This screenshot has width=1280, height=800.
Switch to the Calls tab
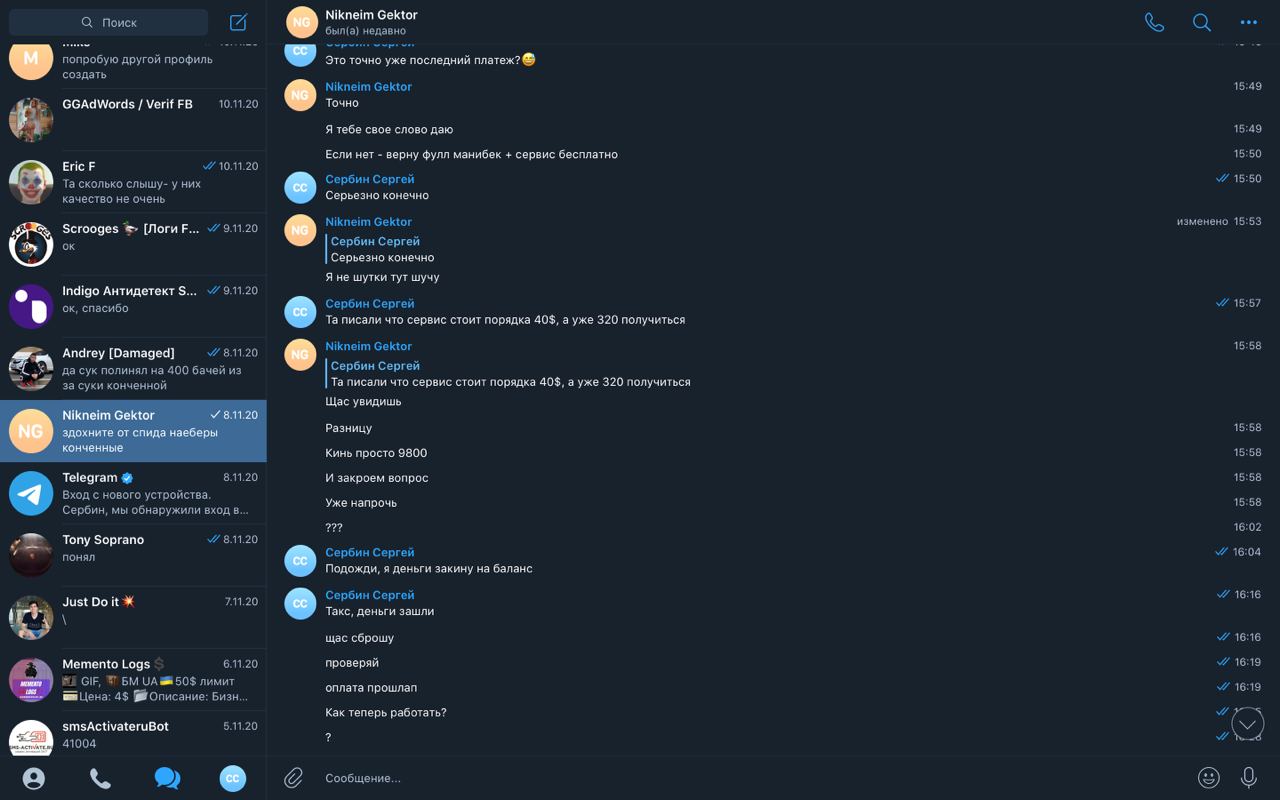pyautogui.click(x=100, y=778)
